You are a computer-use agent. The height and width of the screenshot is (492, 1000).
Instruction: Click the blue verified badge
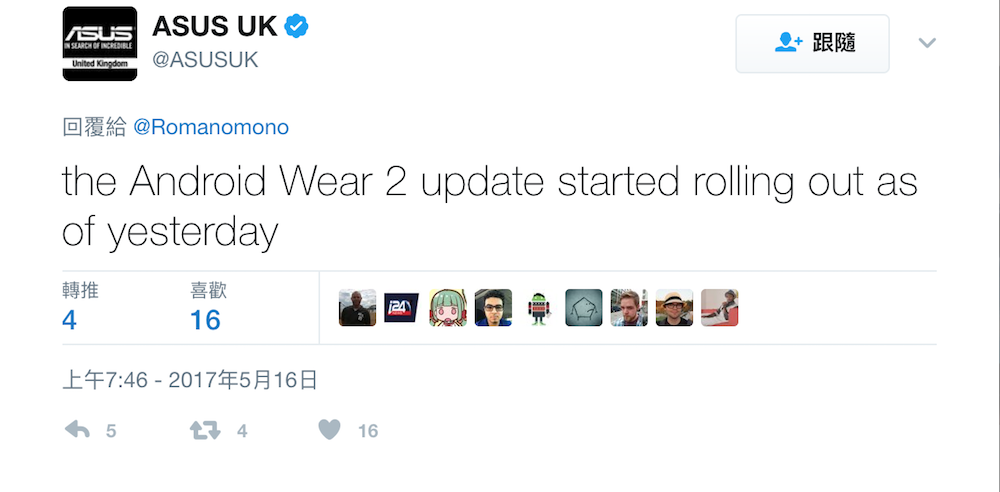(x=296, y=27)
